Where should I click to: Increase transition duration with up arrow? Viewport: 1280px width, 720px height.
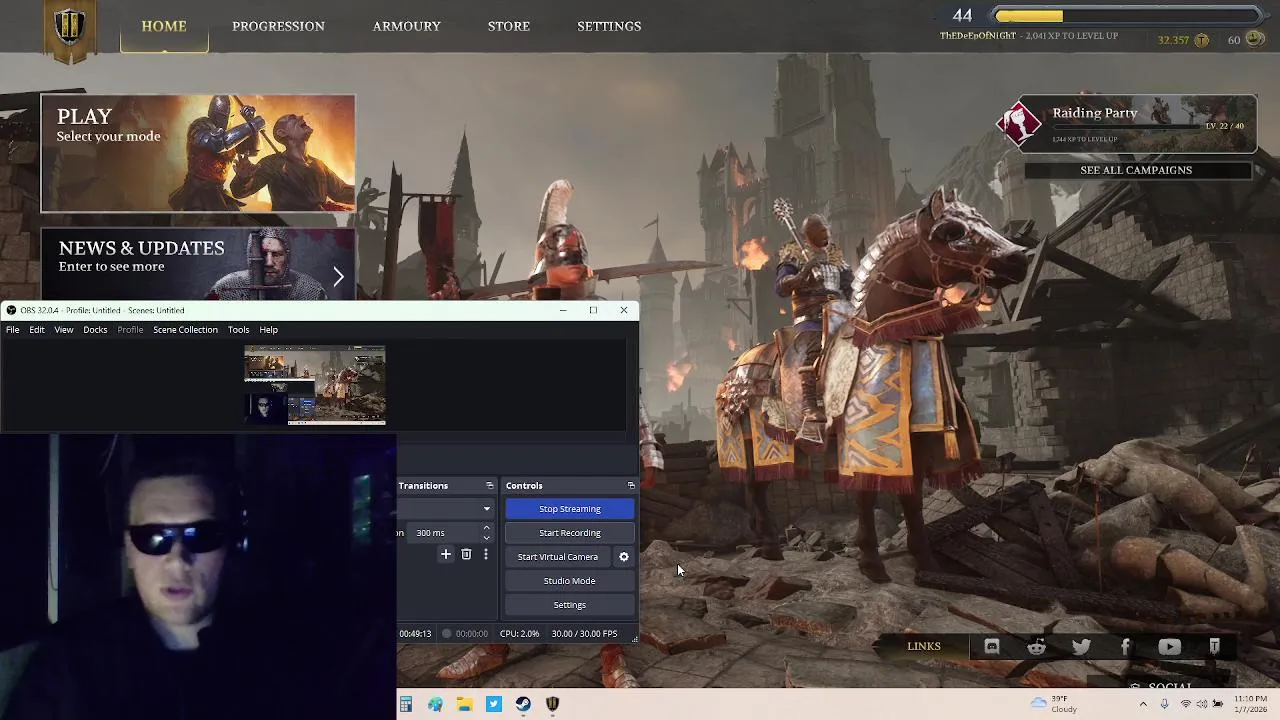click(487, 528)
